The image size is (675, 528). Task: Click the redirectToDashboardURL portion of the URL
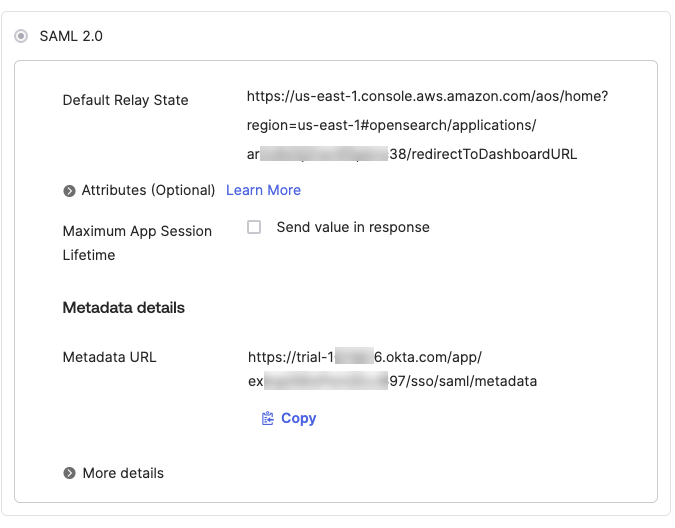point(492,154)
